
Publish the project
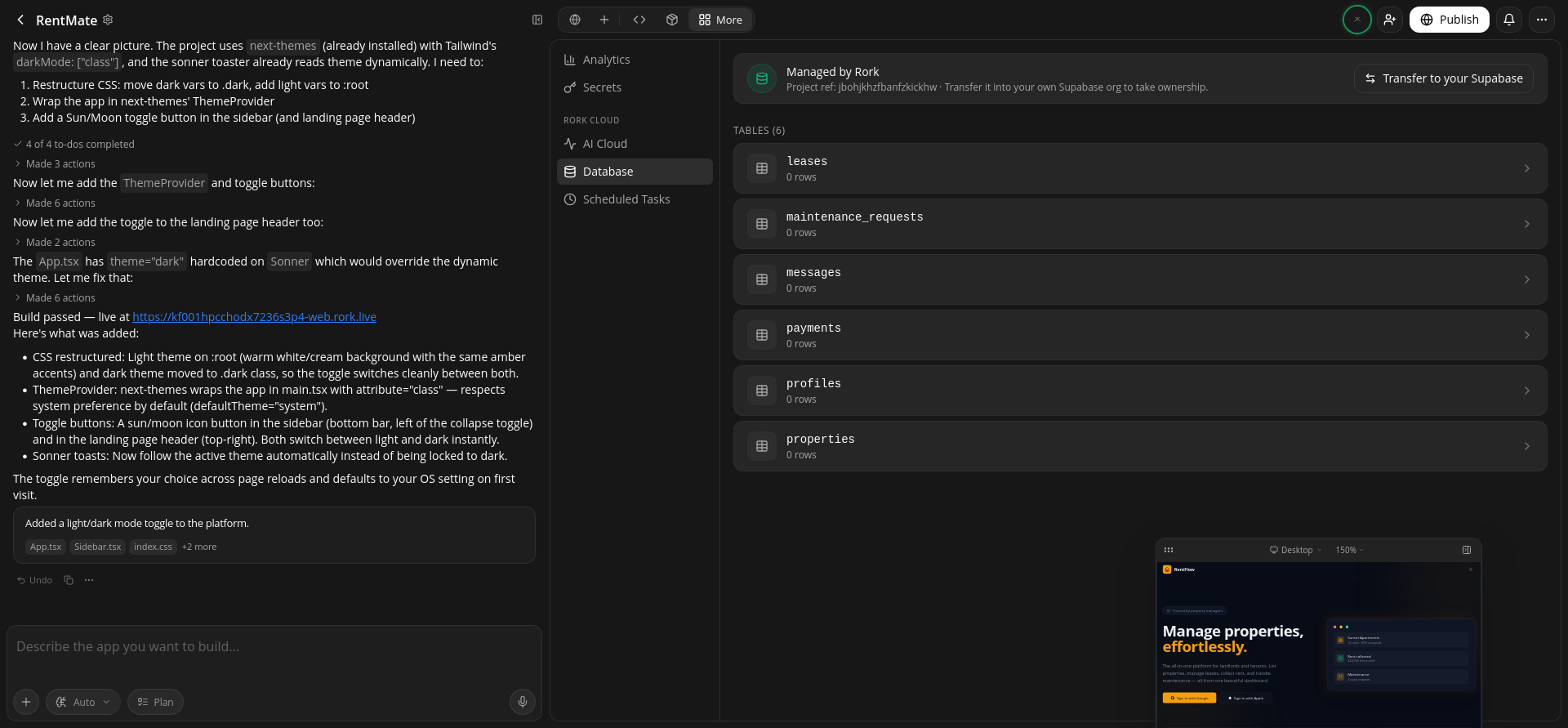(1450, 20)
